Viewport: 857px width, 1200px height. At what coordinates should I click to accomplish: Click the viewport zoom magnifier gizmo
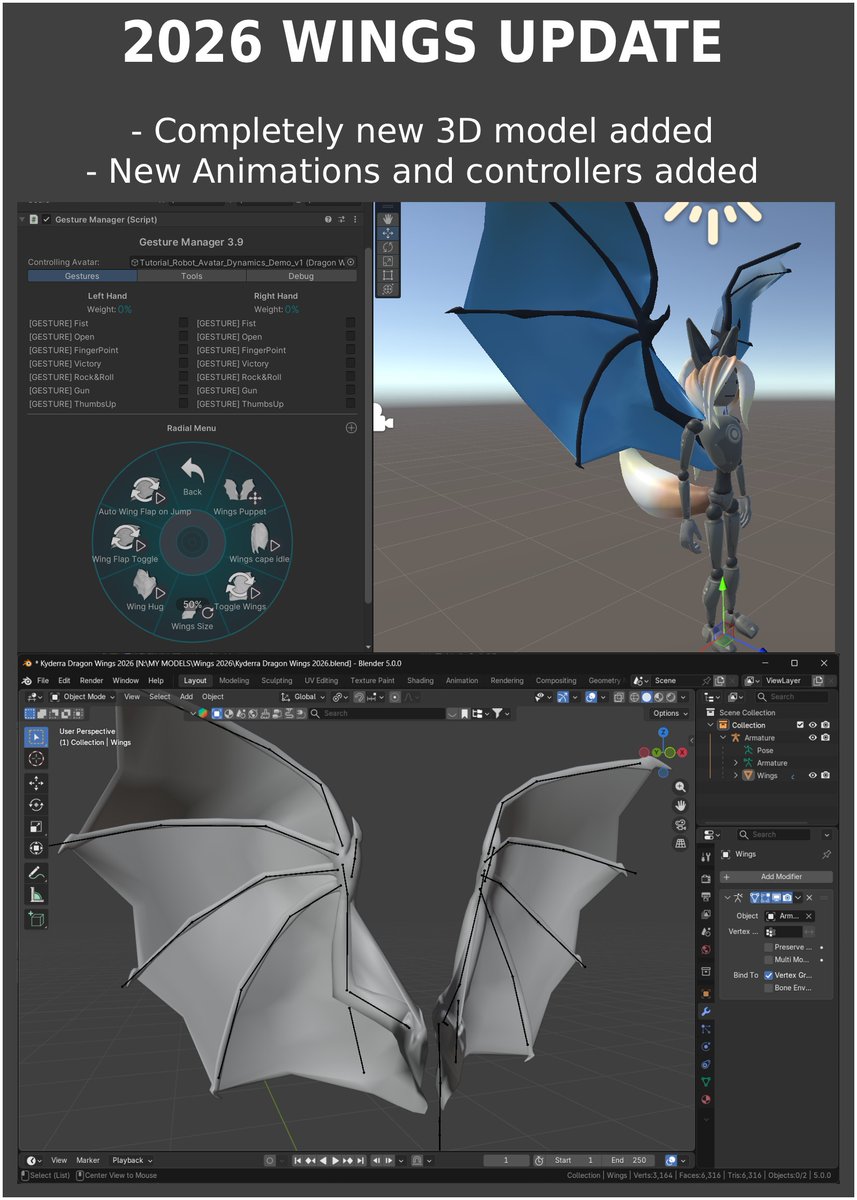681,787
